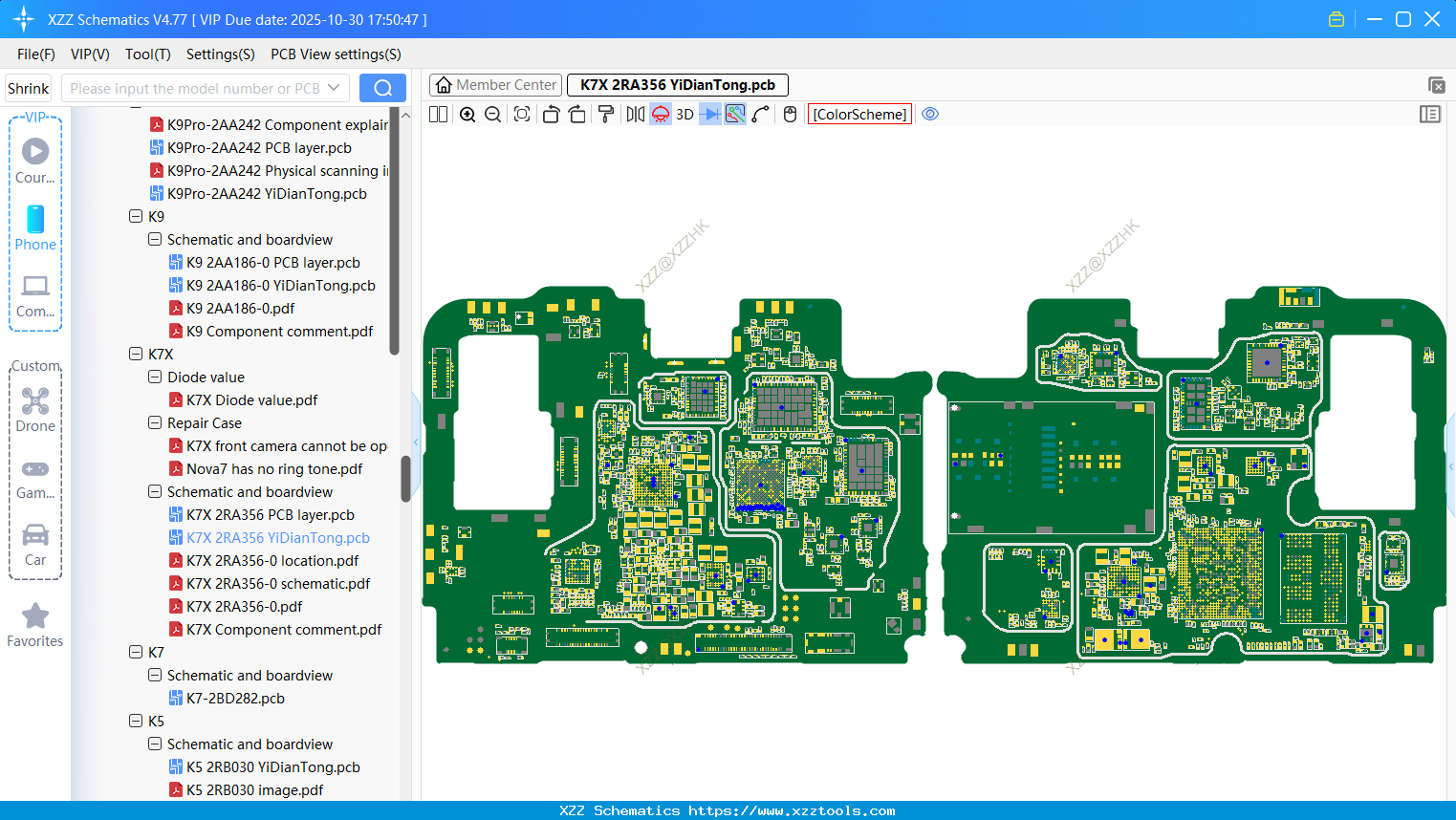Zoom in on the PCB view

coord(467,114)
